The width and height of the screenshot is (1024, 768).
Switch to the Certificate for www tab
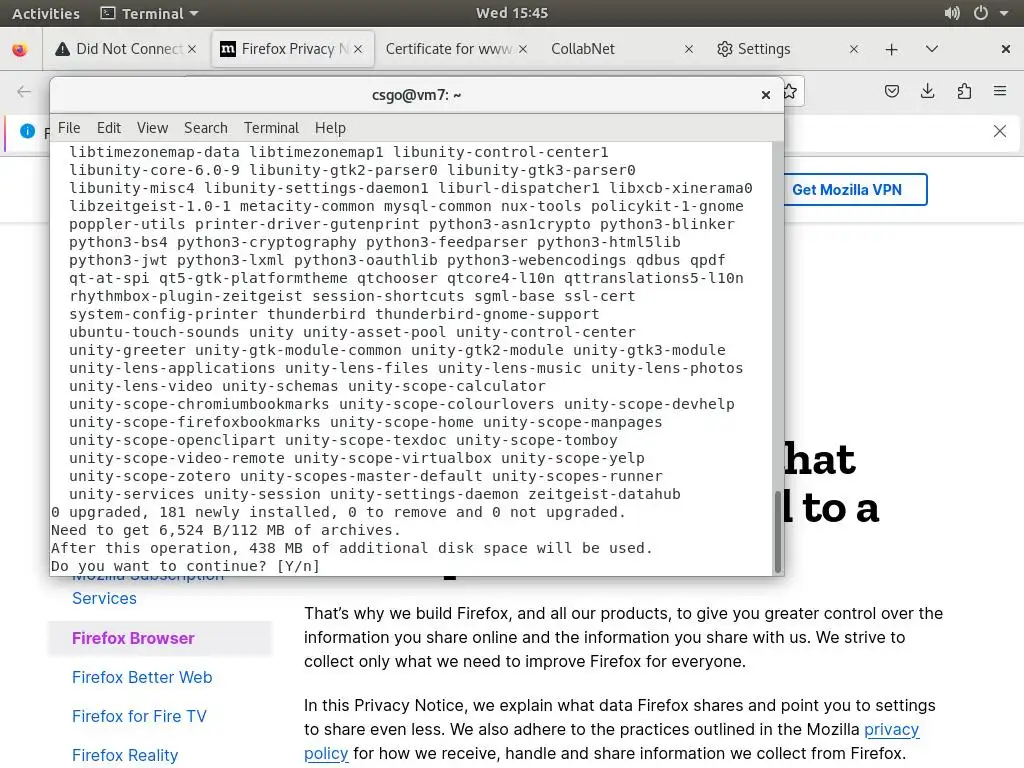(456, 49)
